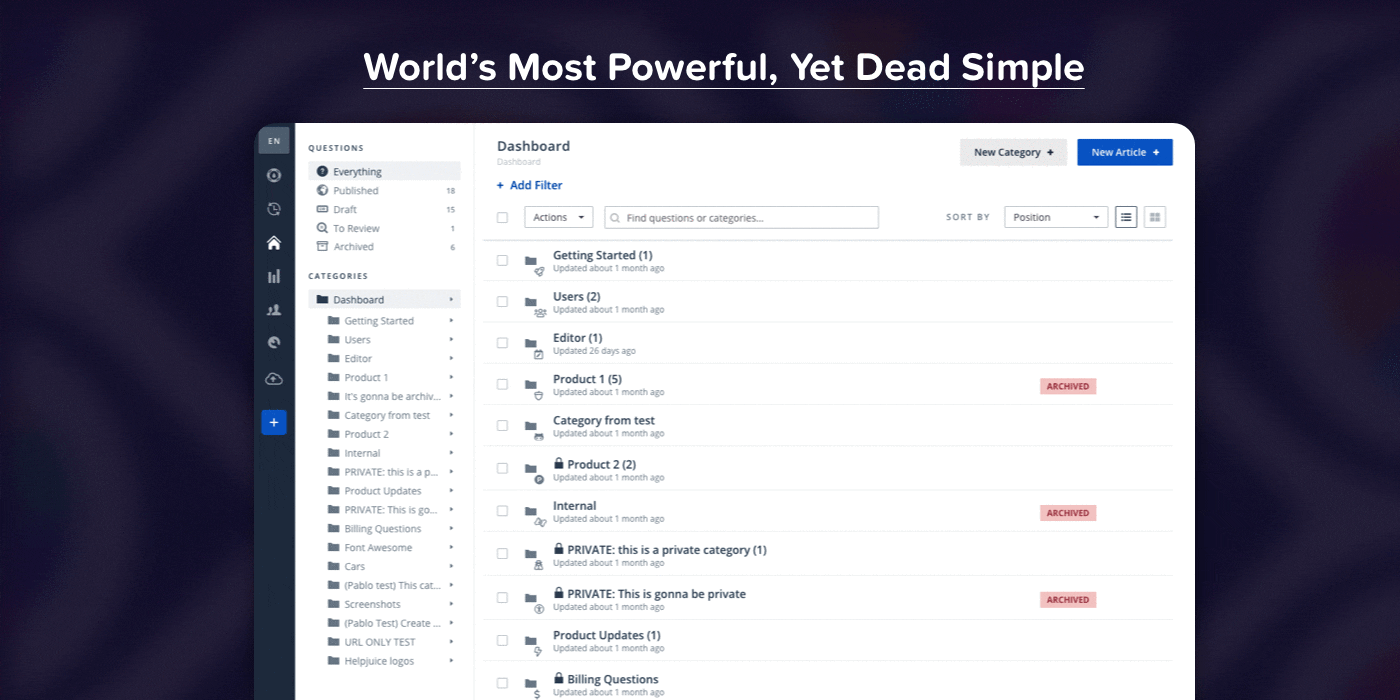The height and width of the screenshot is (700, 1400).
Task: Expand the Getting Started tree arrow
Action: [451, 321]
